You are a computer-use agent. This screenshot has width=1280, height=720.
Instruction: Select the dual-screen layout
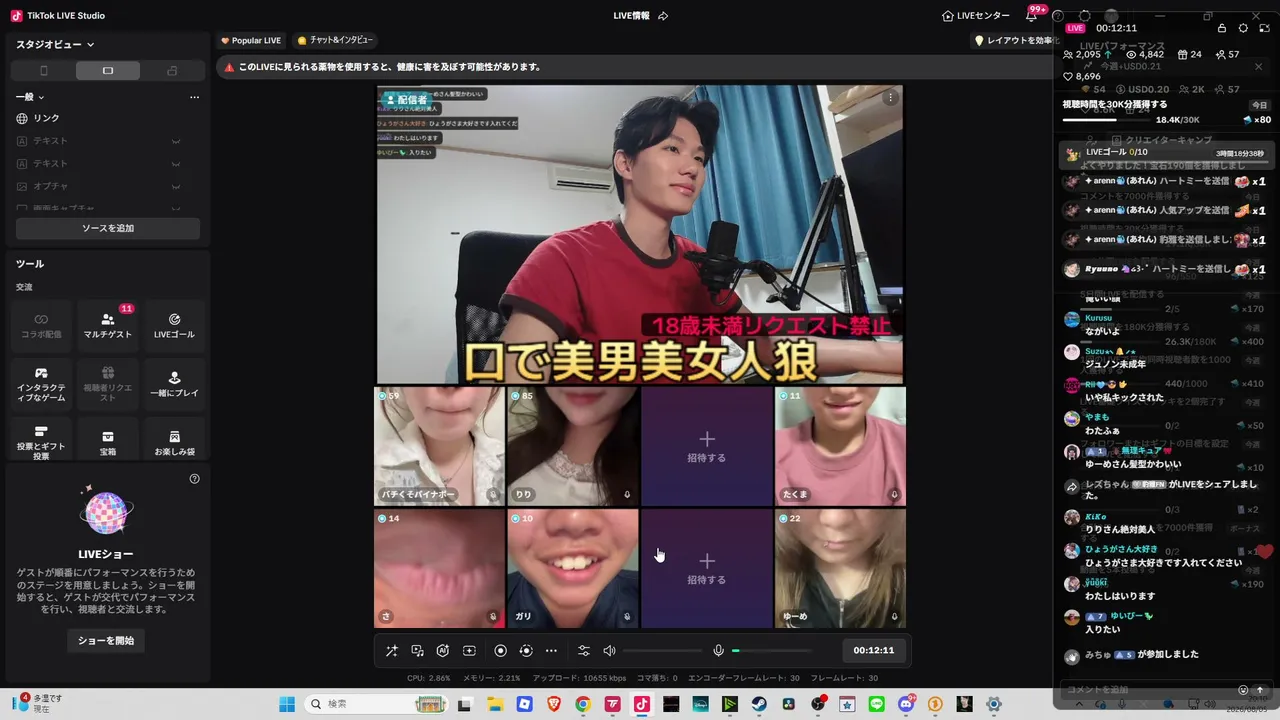click(172, 71)
